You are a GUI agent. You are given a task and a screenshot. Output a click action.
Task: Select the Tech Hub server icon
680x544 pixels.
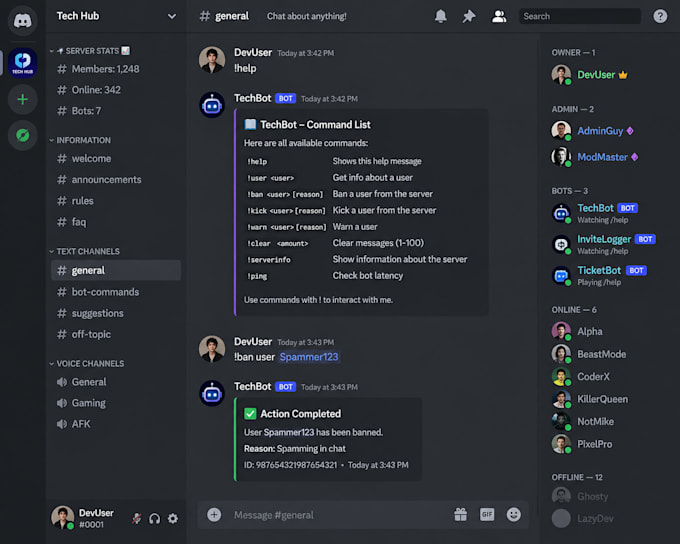click(x=23, y=62)
